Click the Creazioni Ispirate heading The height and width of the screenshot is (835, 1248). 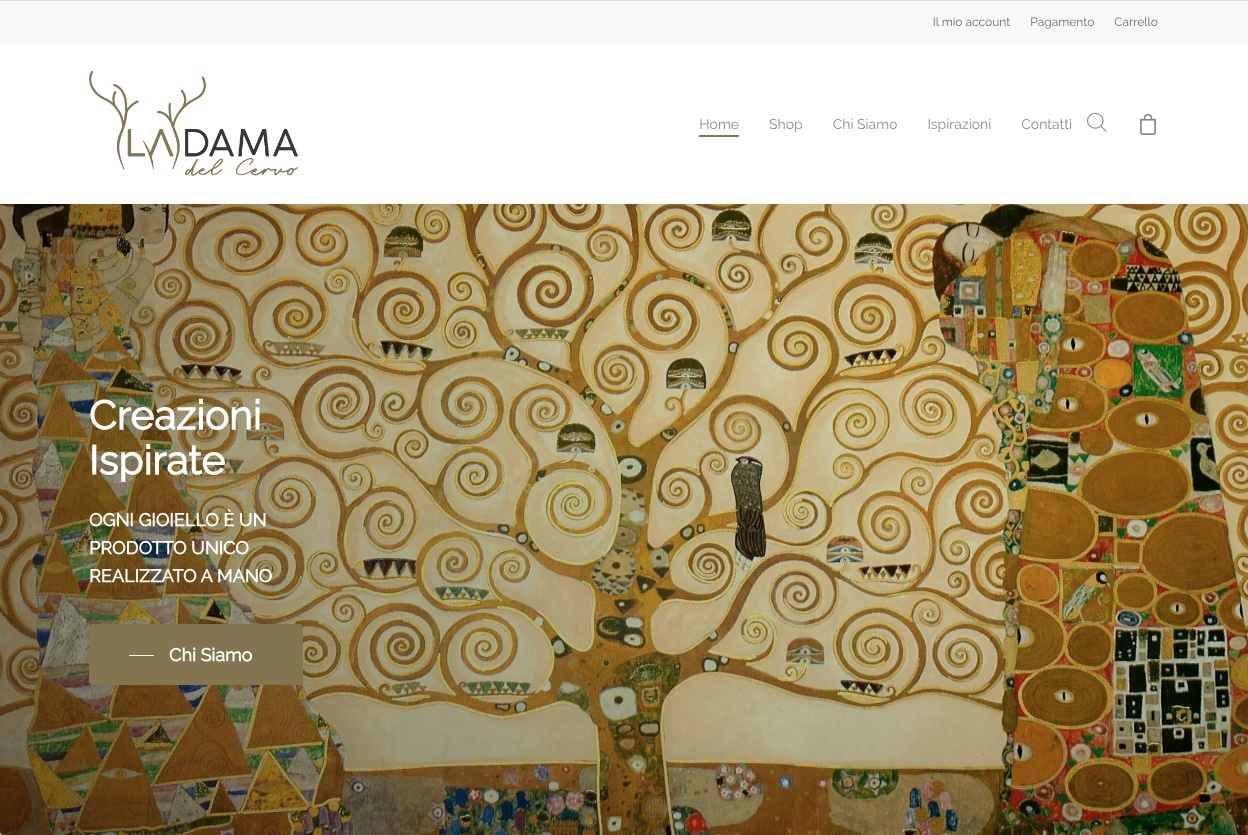pos(175,438)
